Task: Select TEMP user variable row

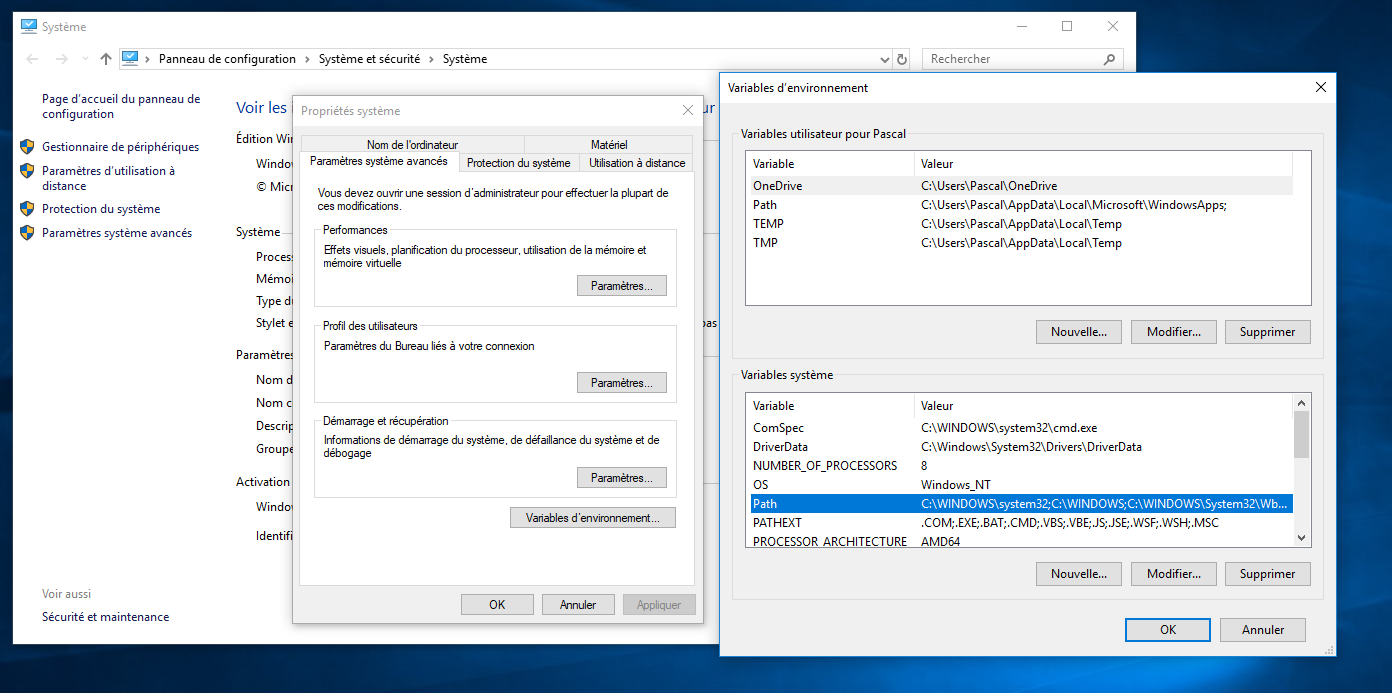Action: 1021,224
